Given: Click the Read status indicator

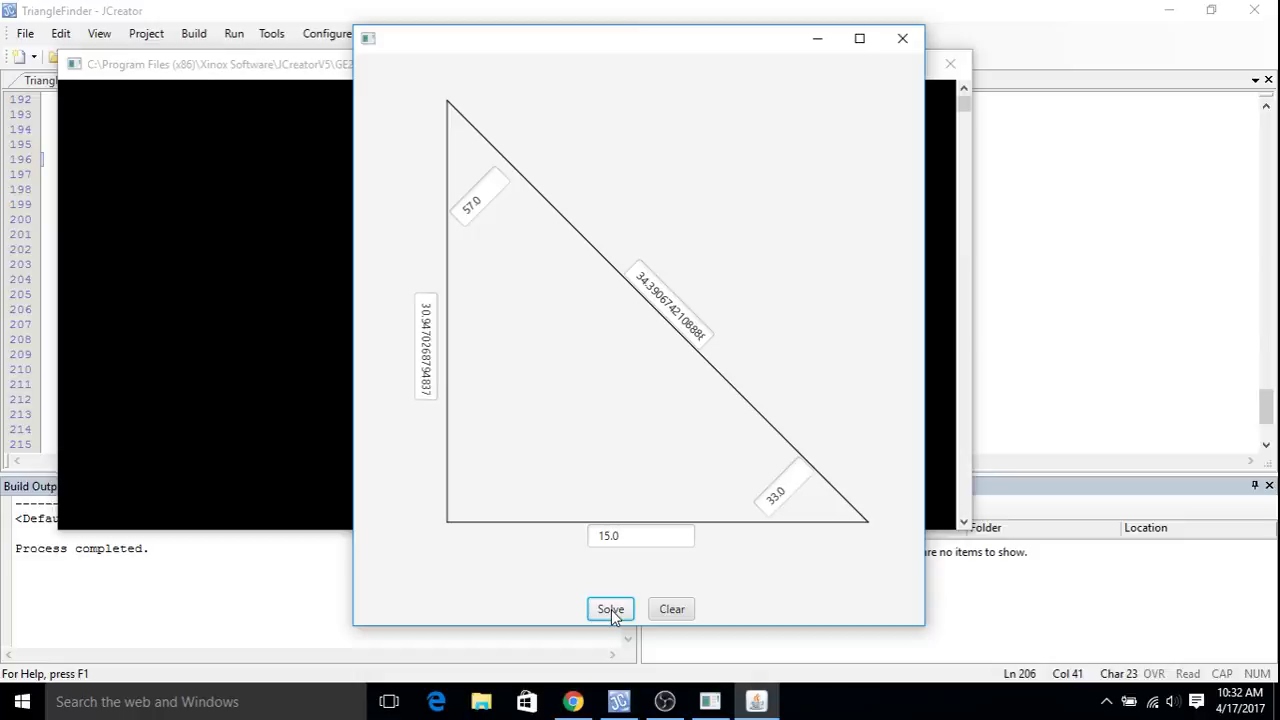Looking at the screenshot, I should (1188, 674).
